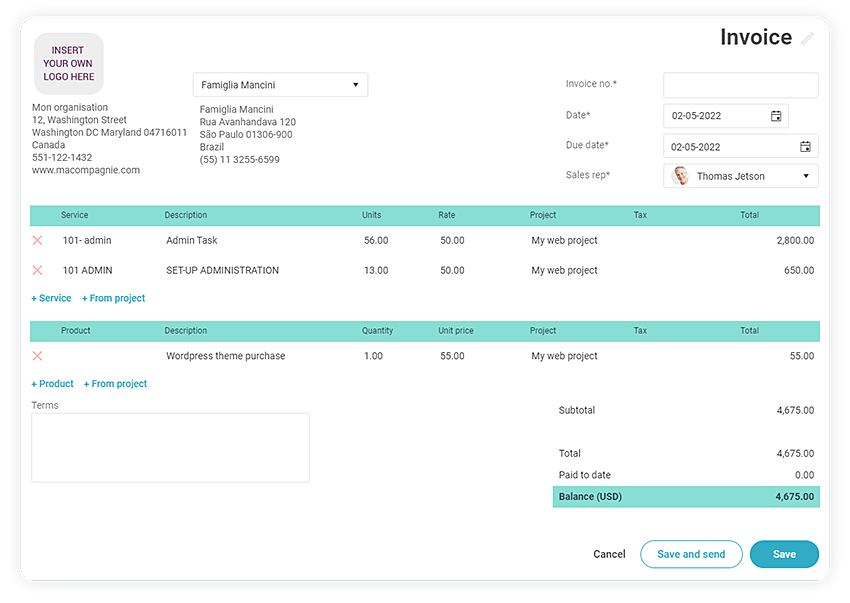Click the pencil edit icon beside Invoice title

point(808,39)
